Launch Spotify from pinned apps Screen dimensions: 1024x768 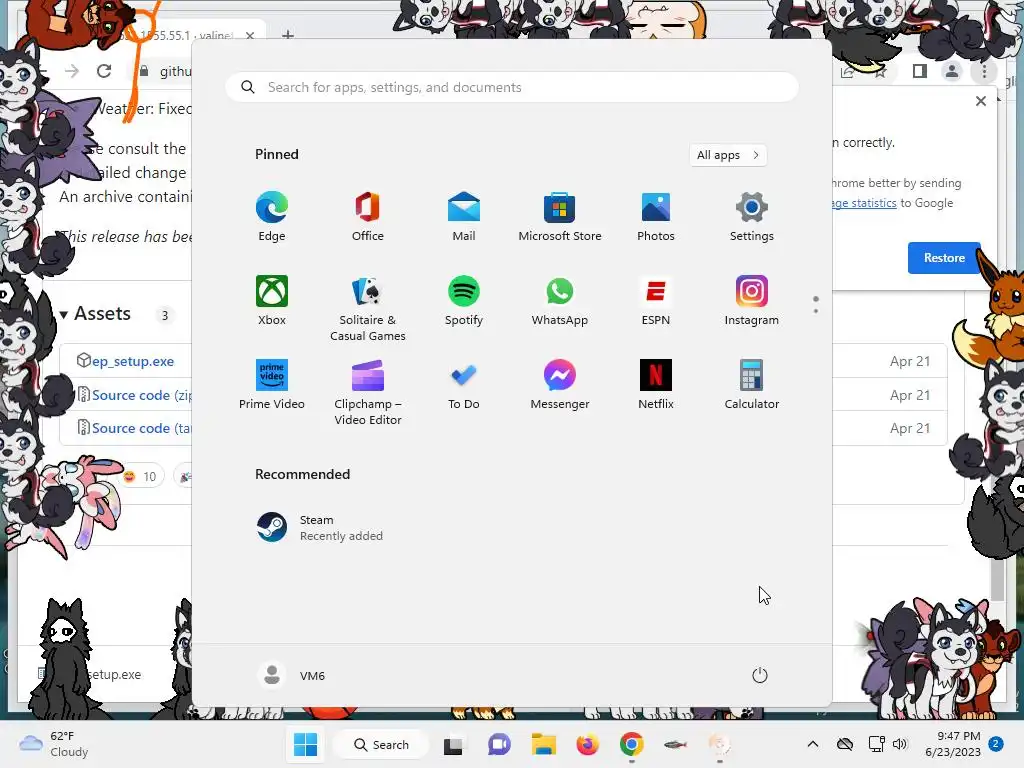tap(464, 301)
